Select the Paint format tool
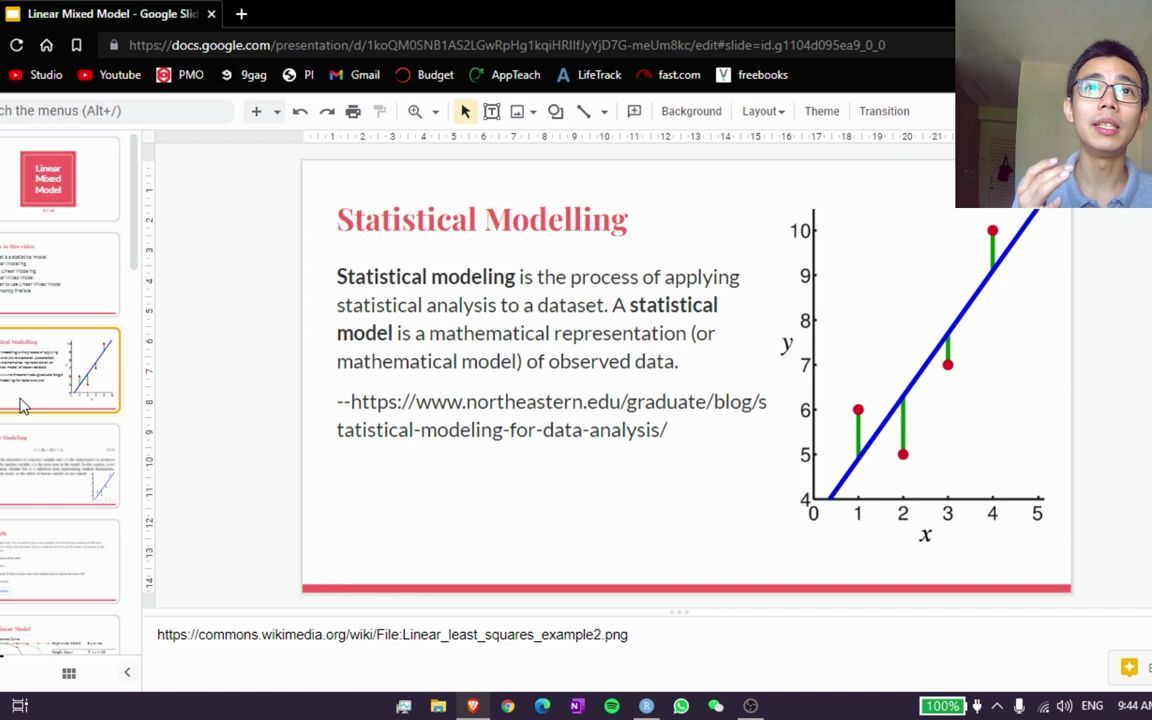Screen dimensions: 1152x720 click(379, 111)
